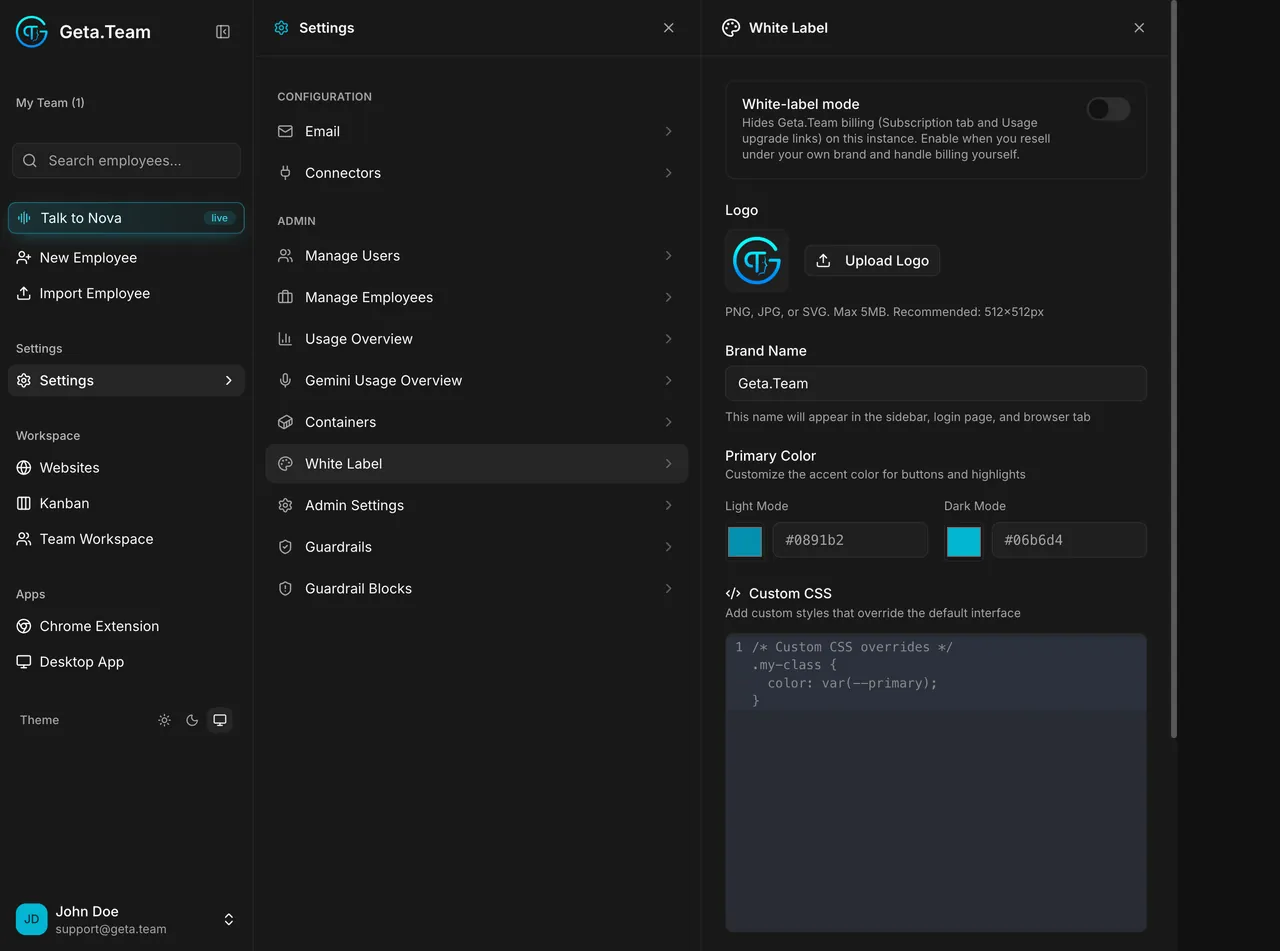Click the users icon for Manage Users
The image size is (1280, 951).
pos(285,256)
